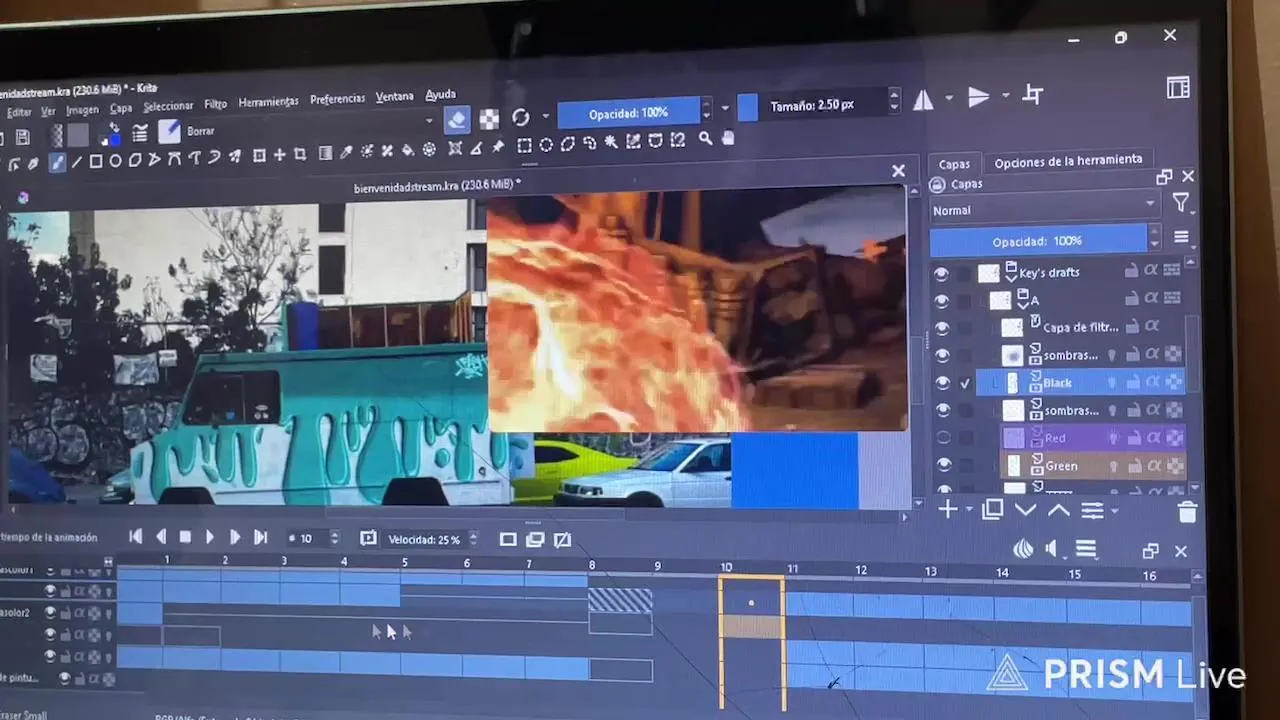
Task: Click the reload original preset icon
Action: (521, 117)
